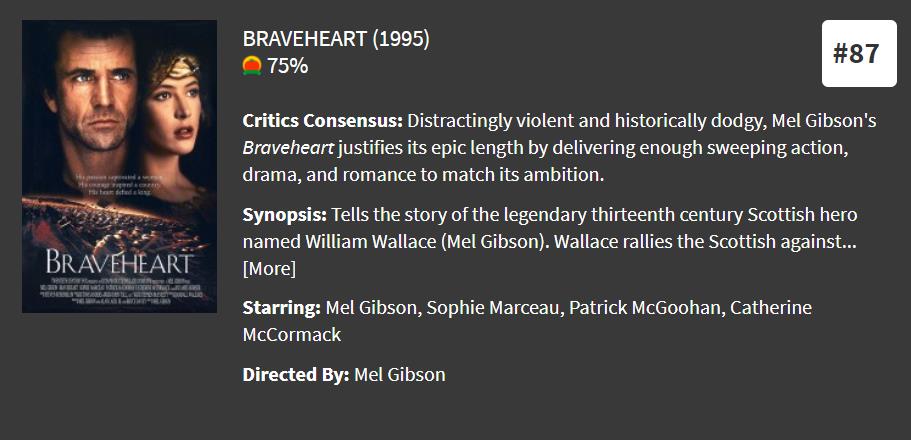
Task: Click the BRAVEHEART title text on the poster
Action: tap(119, 263)
